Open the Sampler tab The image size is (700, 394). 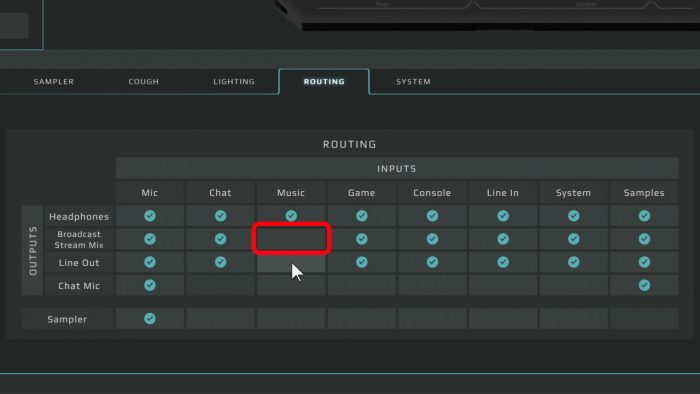pyautogui.click(x=54, y=82)
